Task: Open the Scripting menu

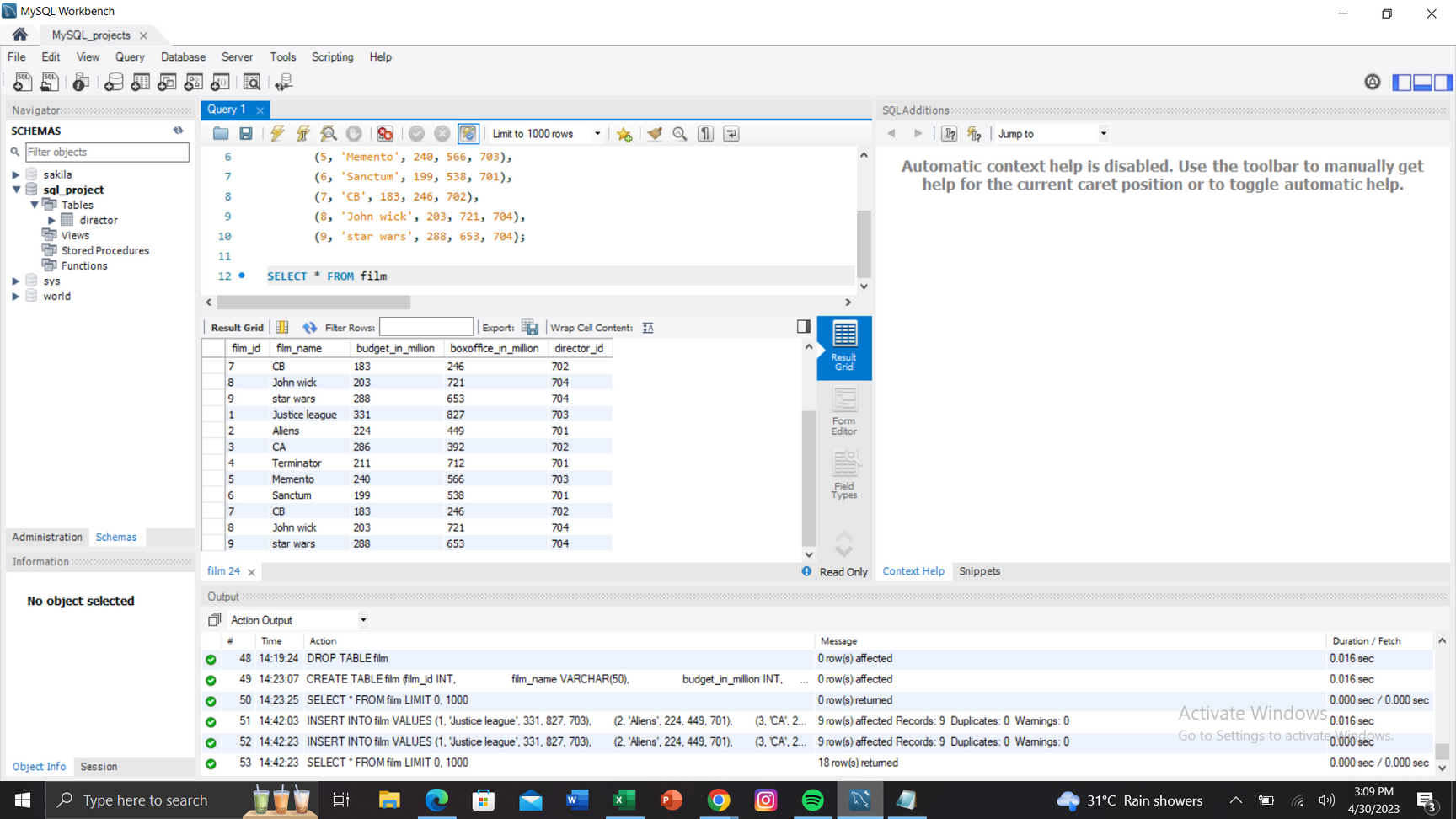Action: [x=332, y=57]
